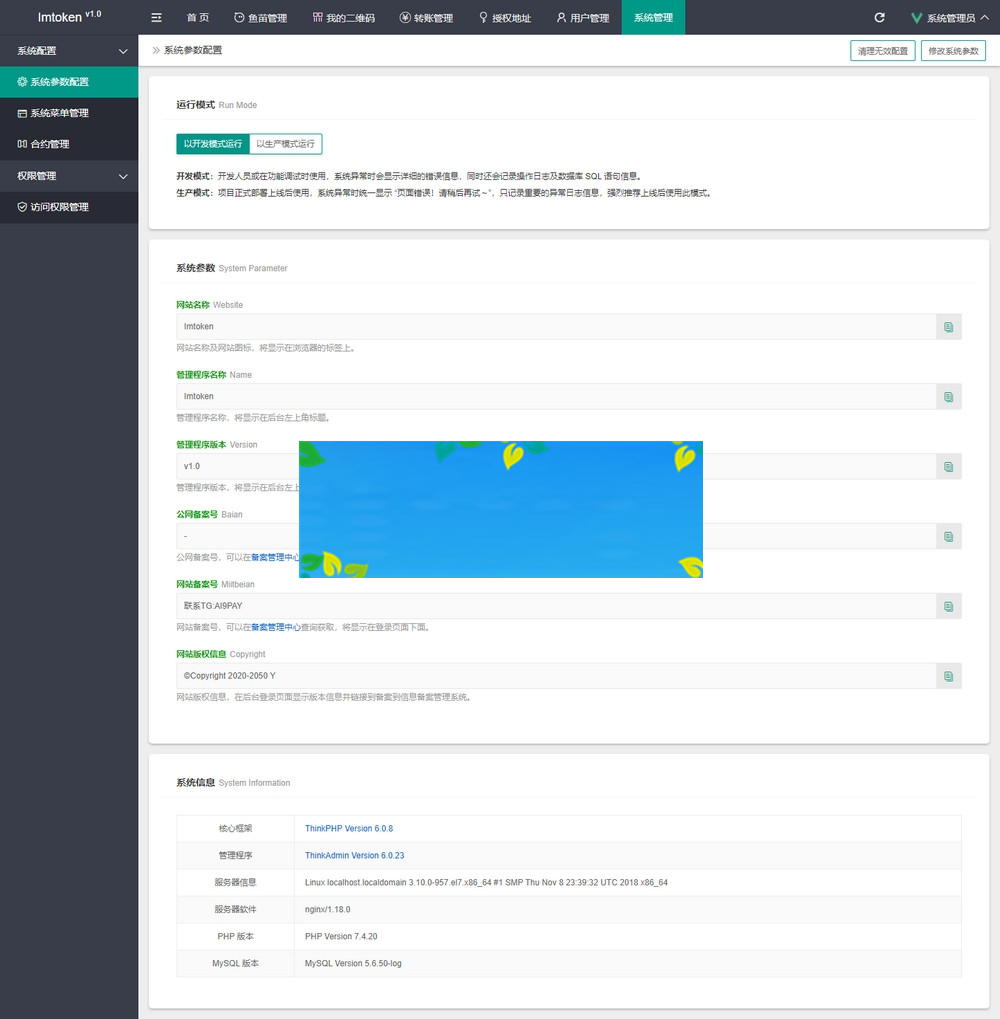Go to 转账管理 in top navigation
This screenshot has height=1019, width=1000.
426,18
